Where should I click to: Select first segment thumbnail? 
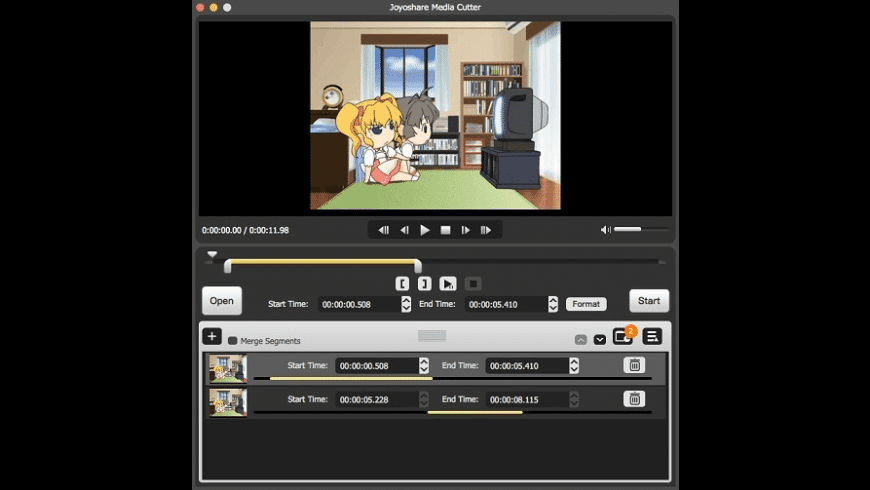pyautogui.click(x=228, y=368)
